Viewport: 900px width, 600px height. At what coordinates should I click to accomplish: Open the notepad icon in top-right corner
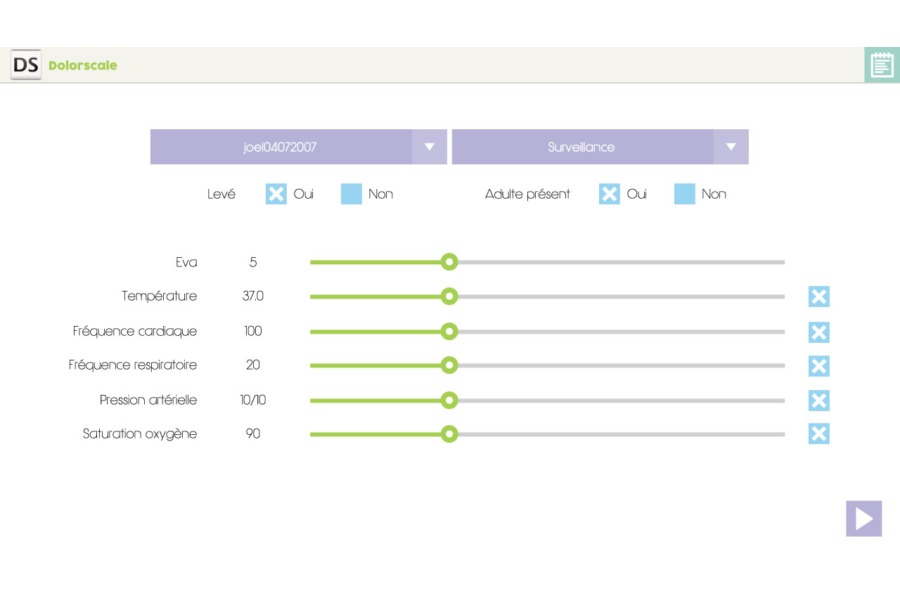[x=881, y=65]
